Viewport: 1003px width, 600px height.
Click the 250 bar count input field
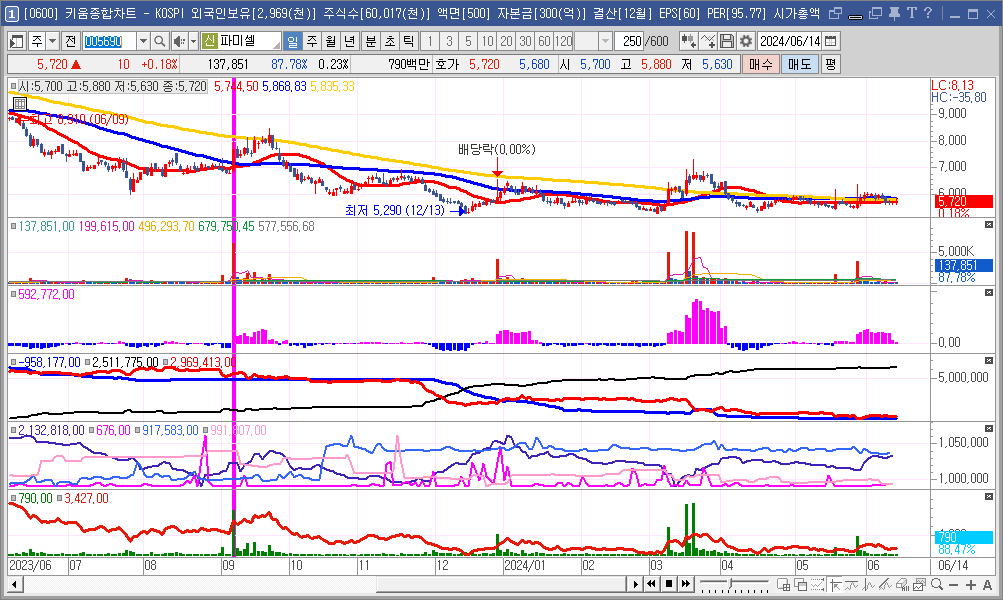point(629,41)
